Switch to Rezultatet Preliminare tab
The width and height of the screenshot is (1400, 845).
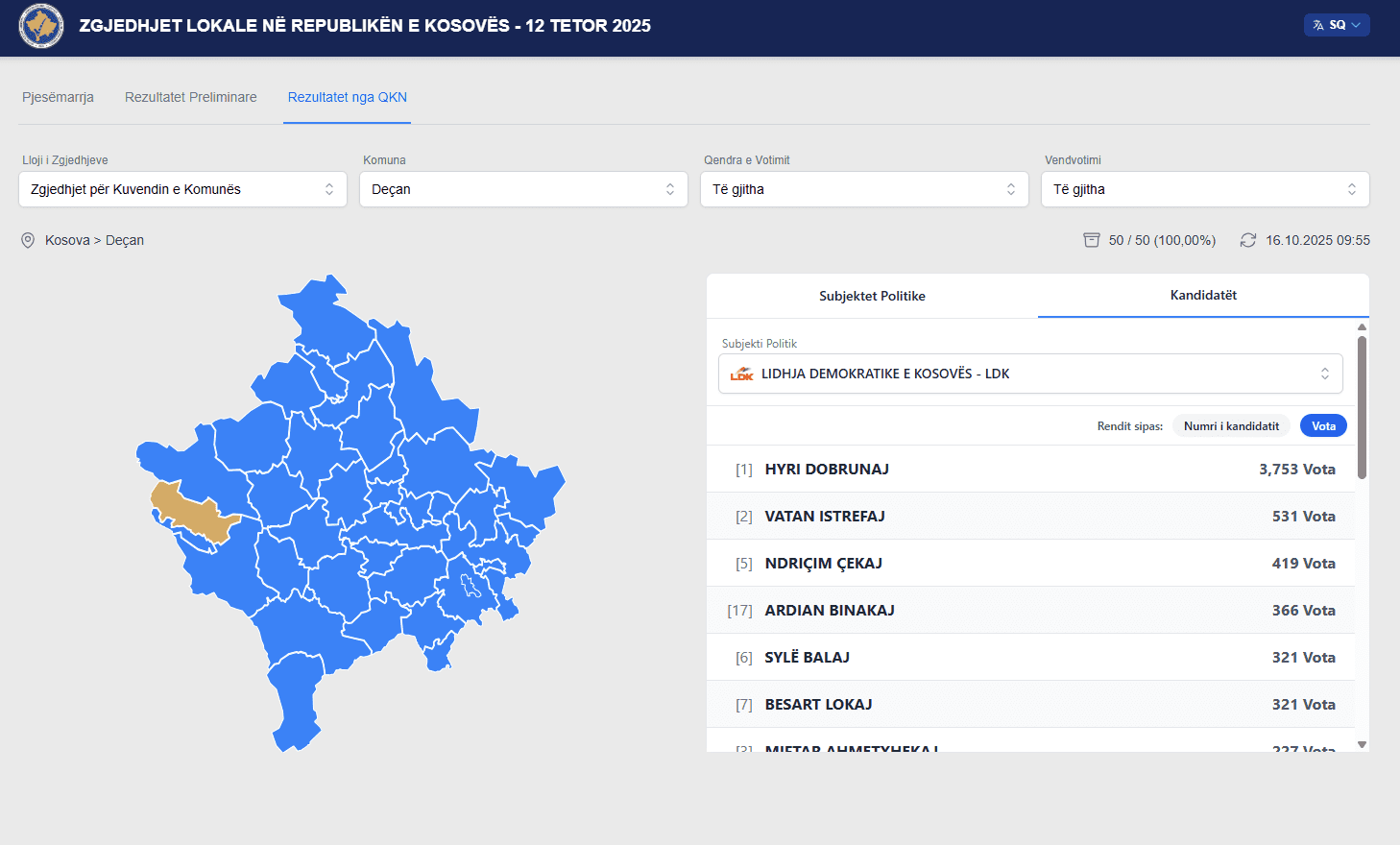[191, 97]
